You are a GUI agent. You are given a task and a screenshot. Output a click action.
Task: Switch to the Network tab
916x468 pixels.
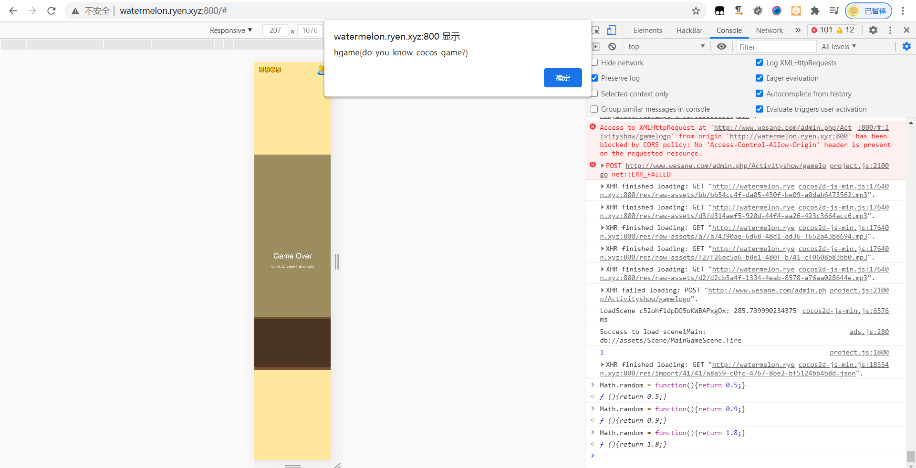[x=769, y=30]
